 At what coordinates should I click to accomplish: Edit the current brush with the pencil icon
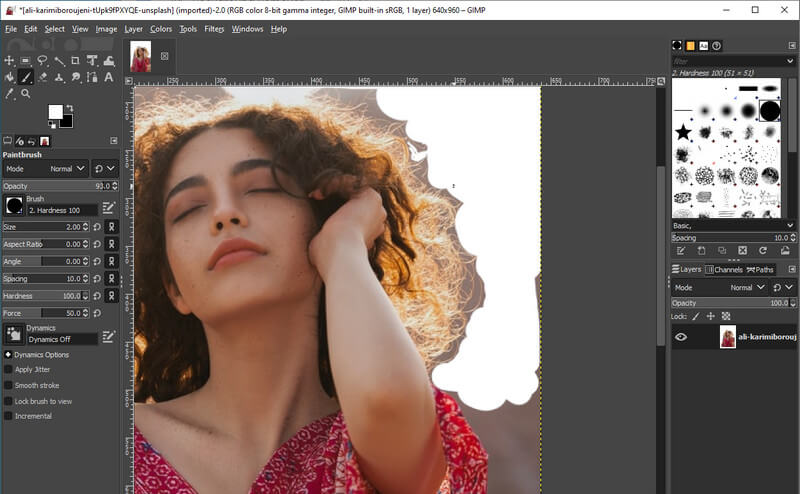(x=109, y=207)
